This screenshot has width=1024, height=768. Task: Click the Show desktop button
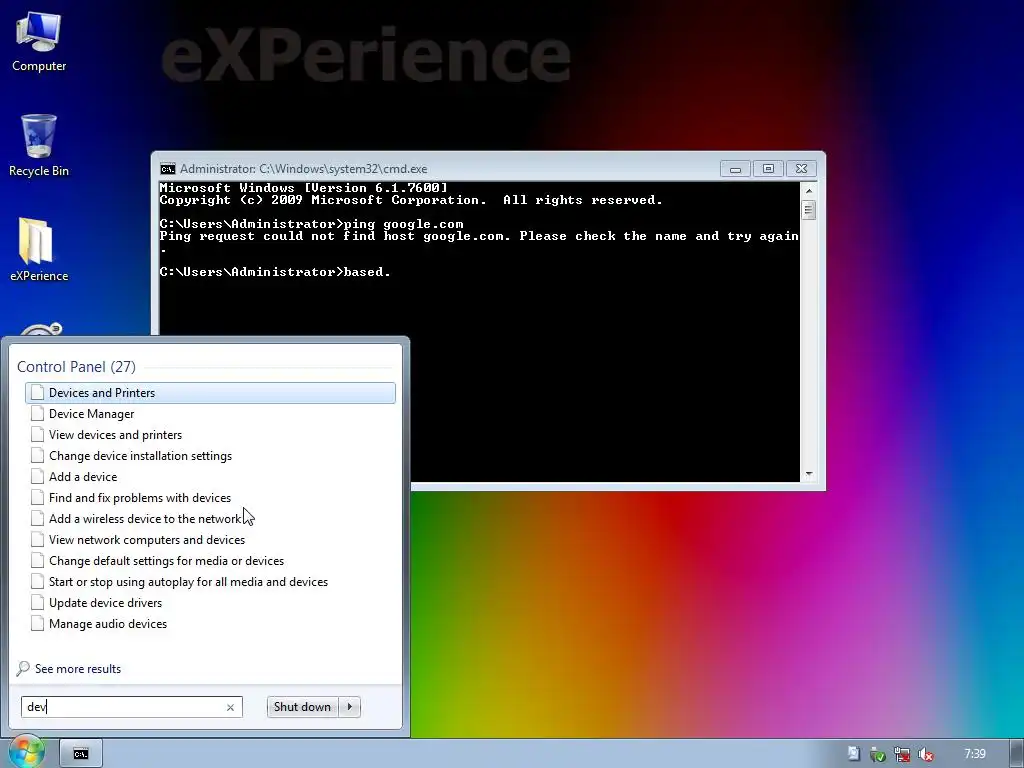point(1016,754)
